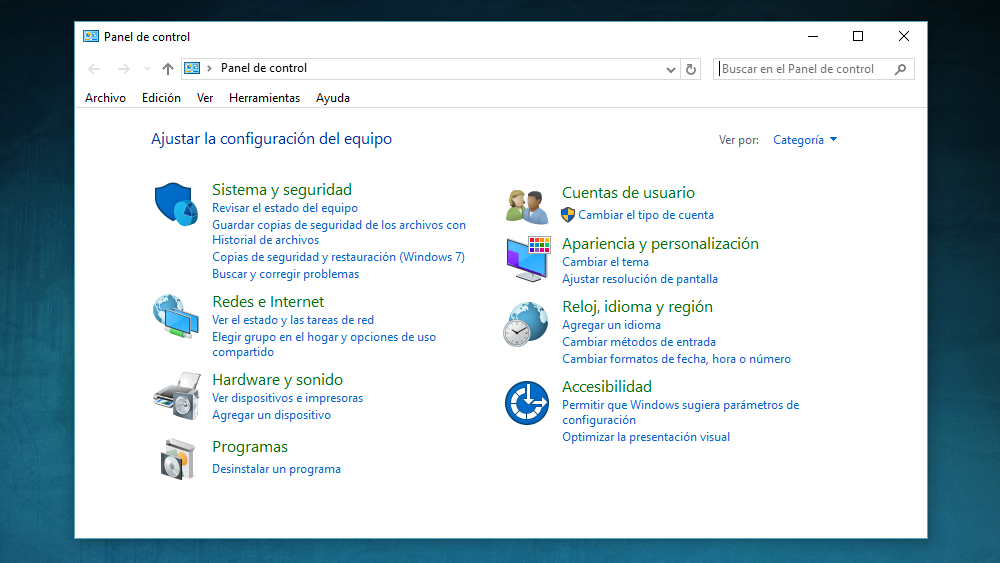
Task: Click the back navigation arrow
Action: [x=94, y=69]
